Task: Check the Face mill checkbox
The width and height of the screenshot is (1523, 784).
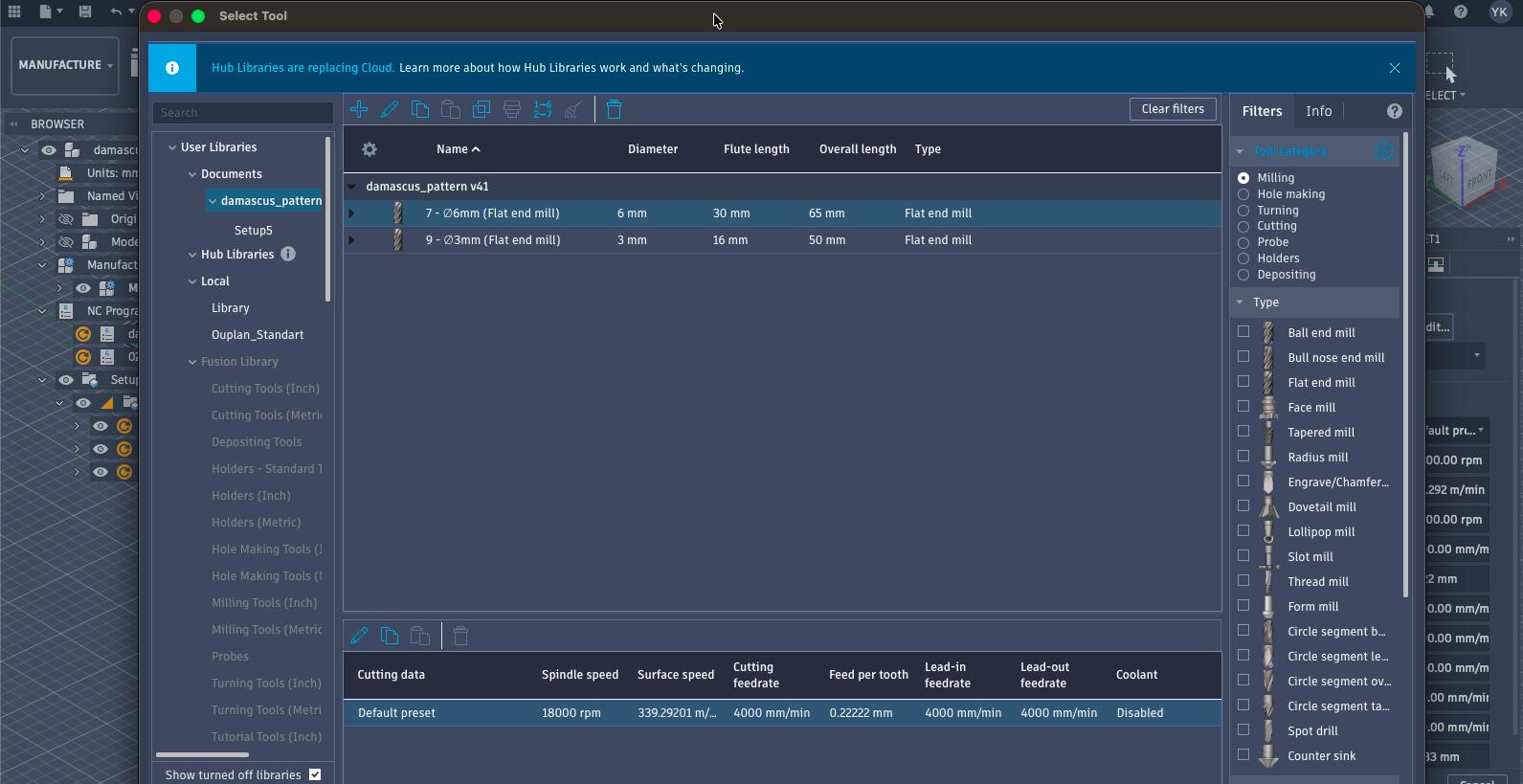Action: (1243, 406)
